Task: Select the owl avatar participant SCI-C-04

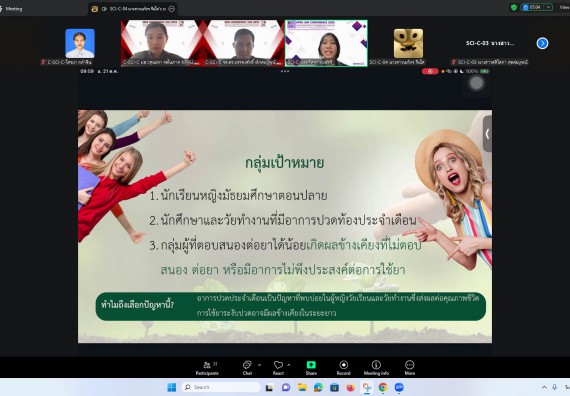Action: pos(408,43)
